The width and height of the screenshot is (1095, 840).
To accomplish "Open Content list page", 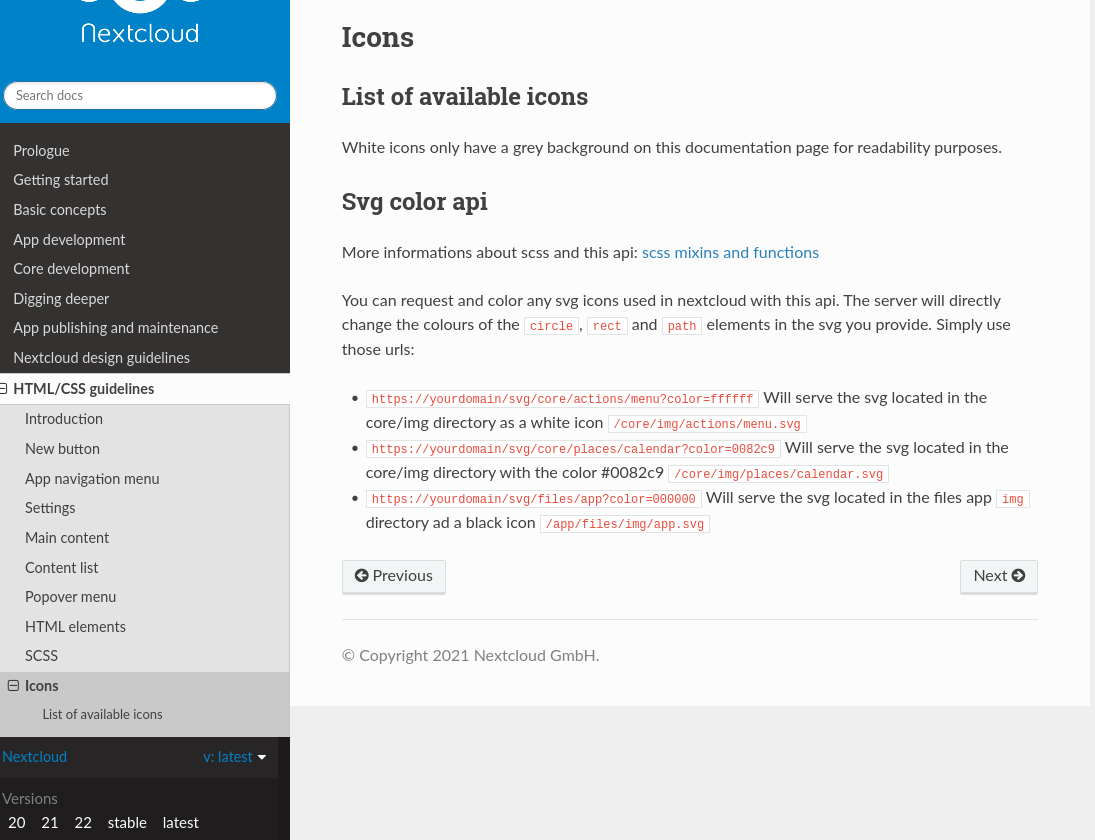I will point(61,568).
